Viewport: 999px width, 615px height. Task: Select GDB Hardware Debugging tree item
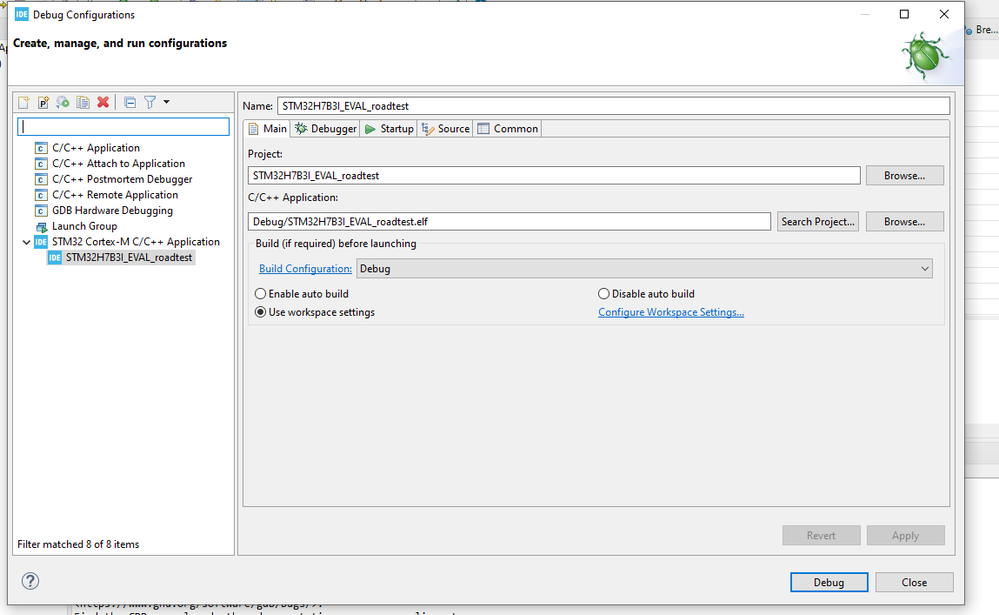click(x=112, y=211)
